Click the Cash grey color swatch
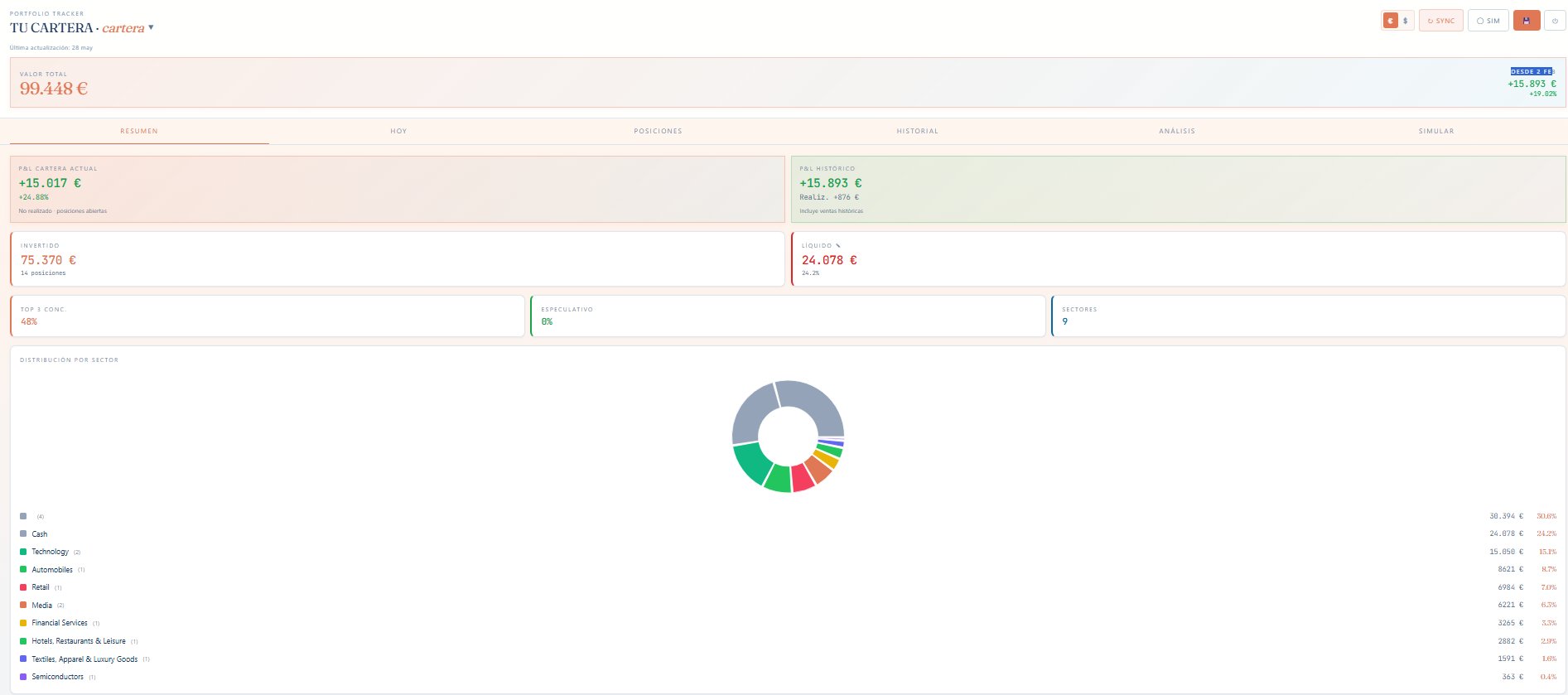This screenshot has width=1568, height=695. (23, 533)
